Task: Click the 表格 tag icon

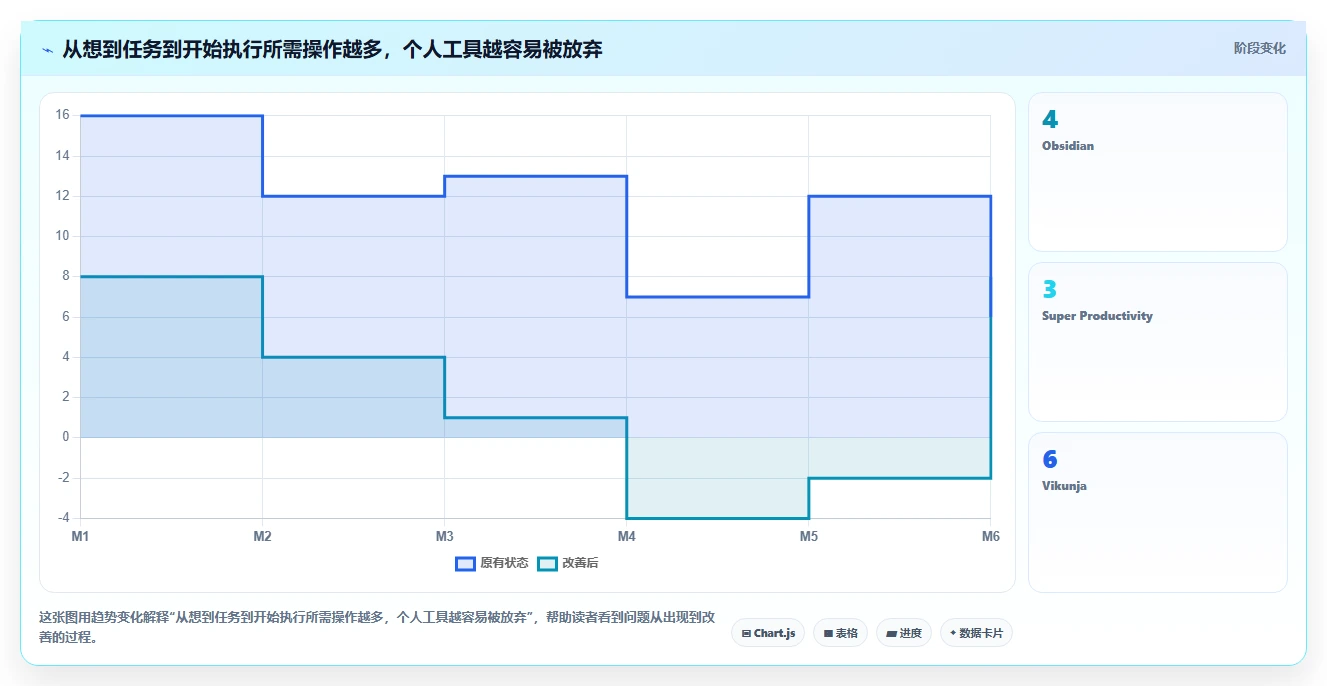Action: [828, 634]
